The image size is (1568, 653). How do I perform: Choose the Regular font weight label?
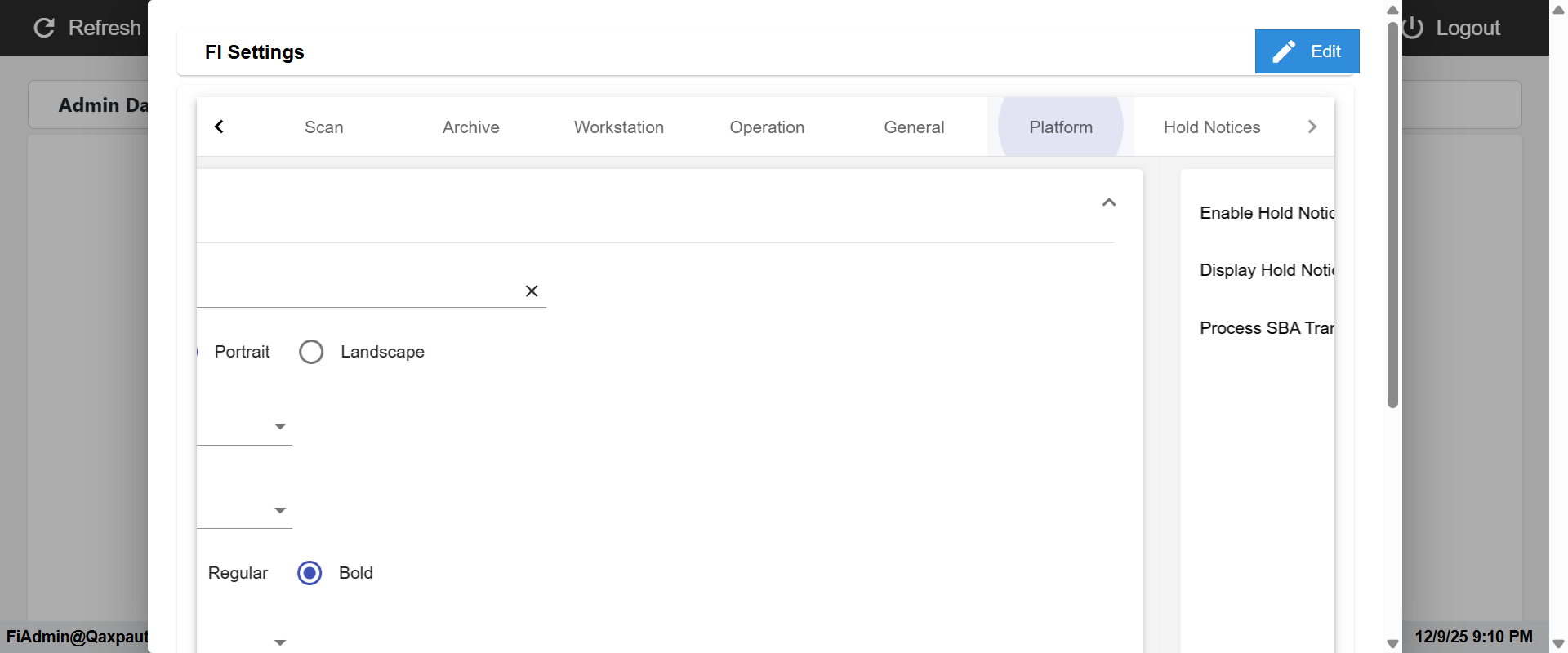[238, 573]
